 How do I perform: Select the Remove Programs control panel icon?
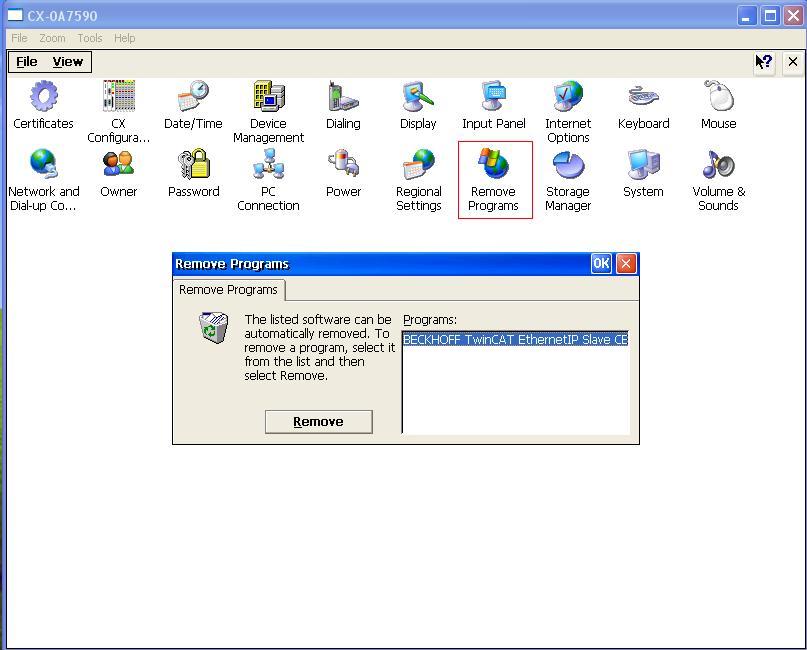coord(495,180)
